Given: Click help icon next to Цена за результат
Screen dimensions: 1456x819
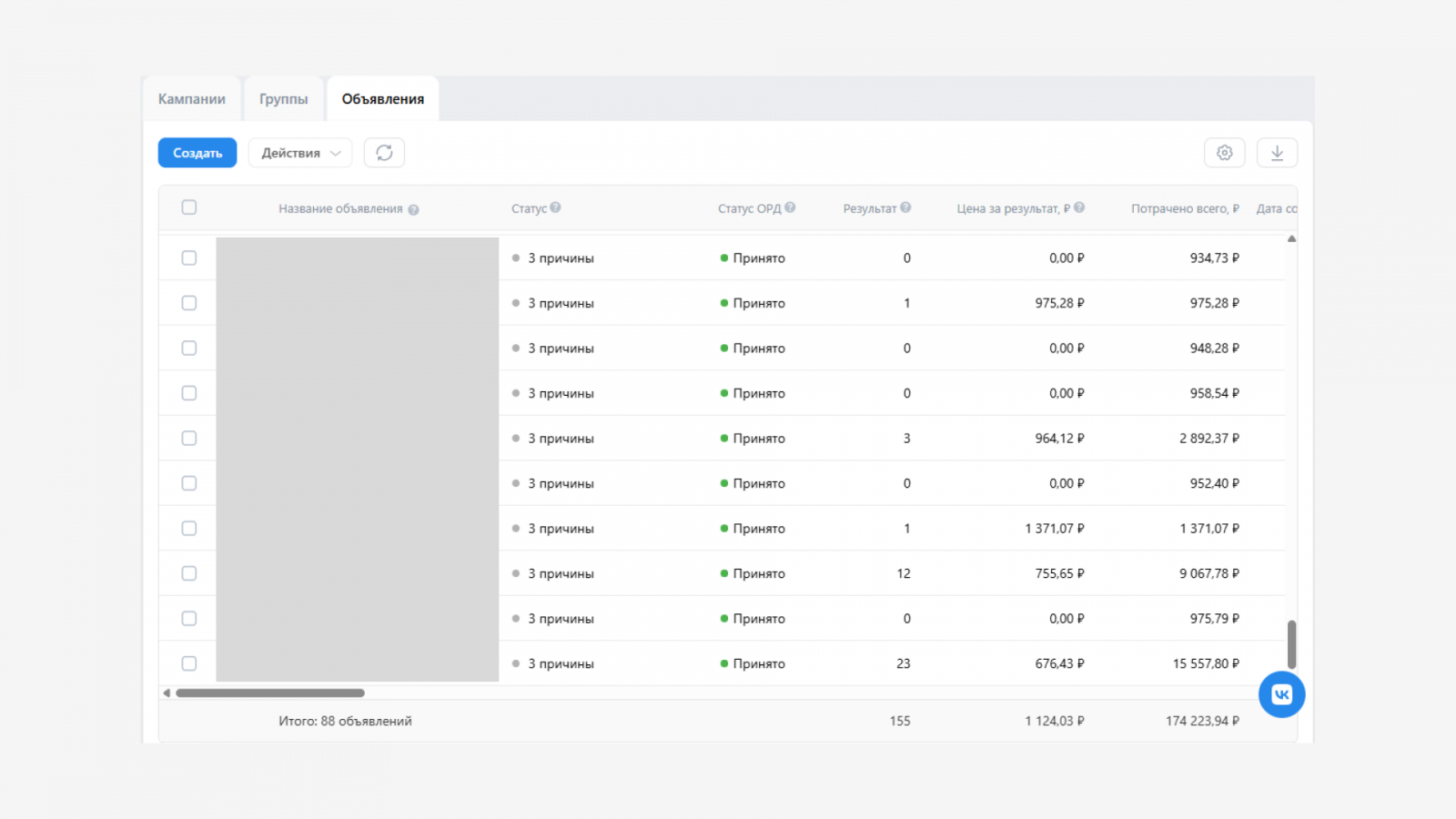Looking at the screenshot, I should click(1079, 207).
